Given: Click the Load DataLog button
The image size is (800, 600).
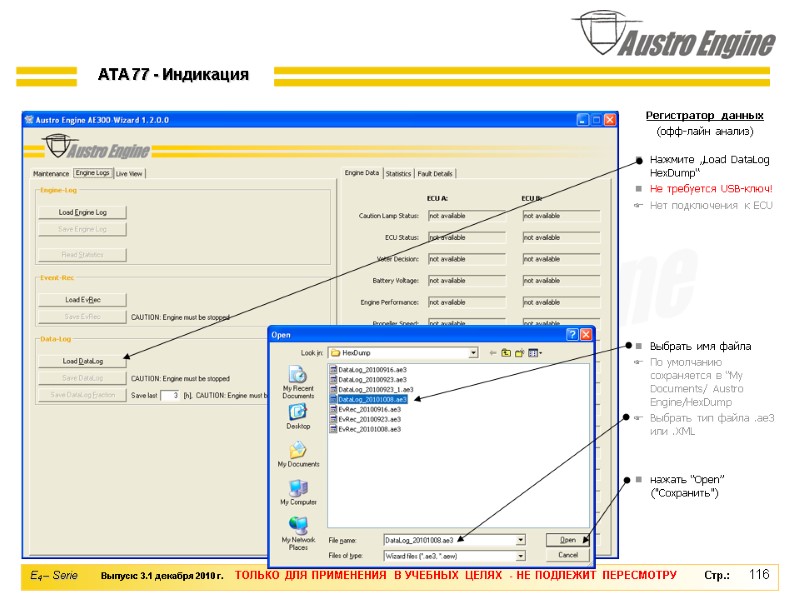Looking at the screenshot, I should click(82, 361).
